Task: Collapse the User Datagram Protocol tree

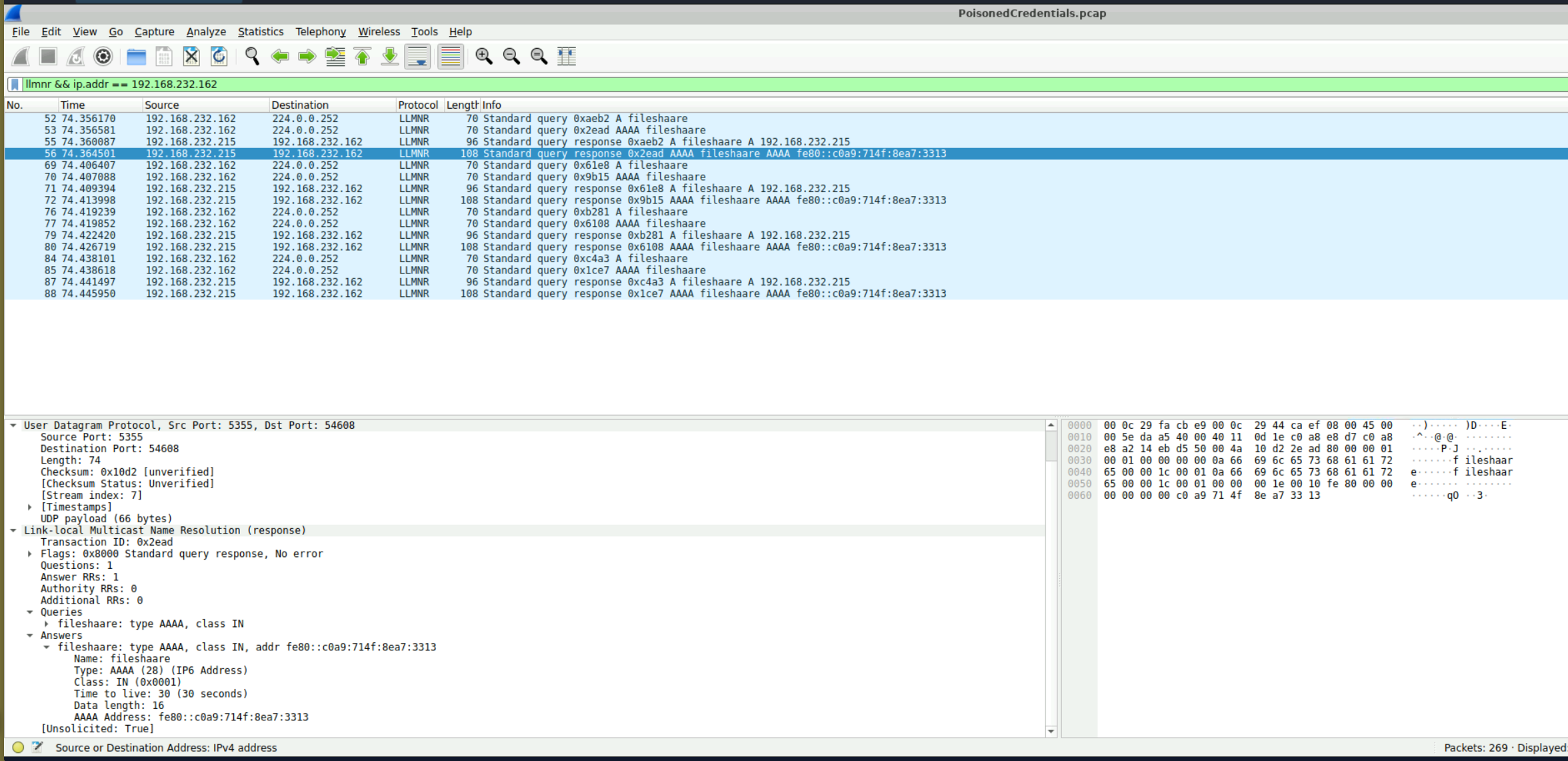Action: pyautogui.click(x=13, y=426)
